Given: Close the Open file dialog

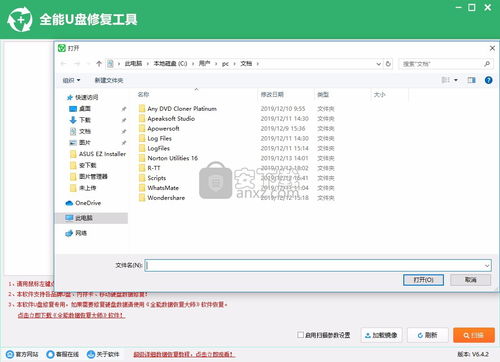Looking at the screenshot, I should [x=492, y=48].
